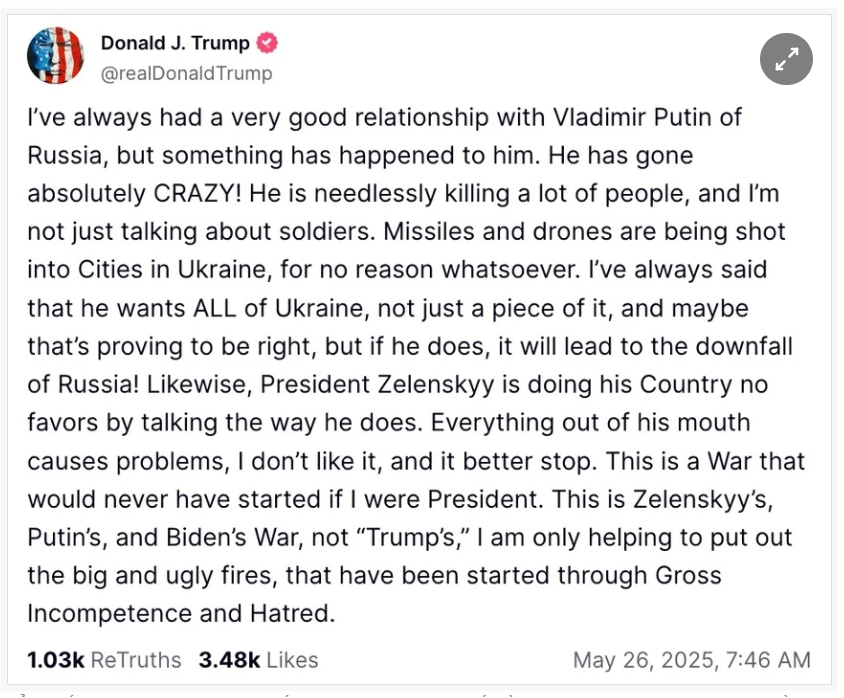Viewport: 844px width, 698px height.
Task: Click the @realDonaldTrump handle
Action: tap(186, 73)
